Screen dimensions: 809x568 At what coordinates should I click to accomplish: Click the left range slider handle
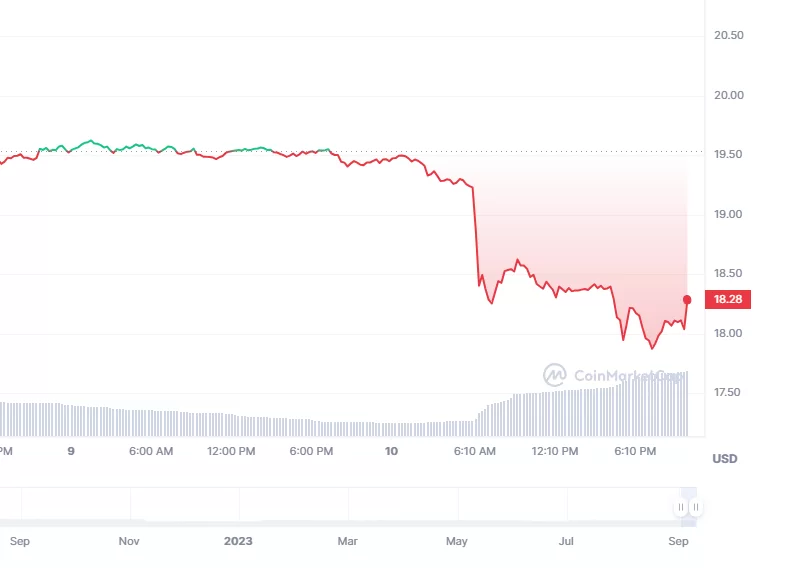[681, 507]
